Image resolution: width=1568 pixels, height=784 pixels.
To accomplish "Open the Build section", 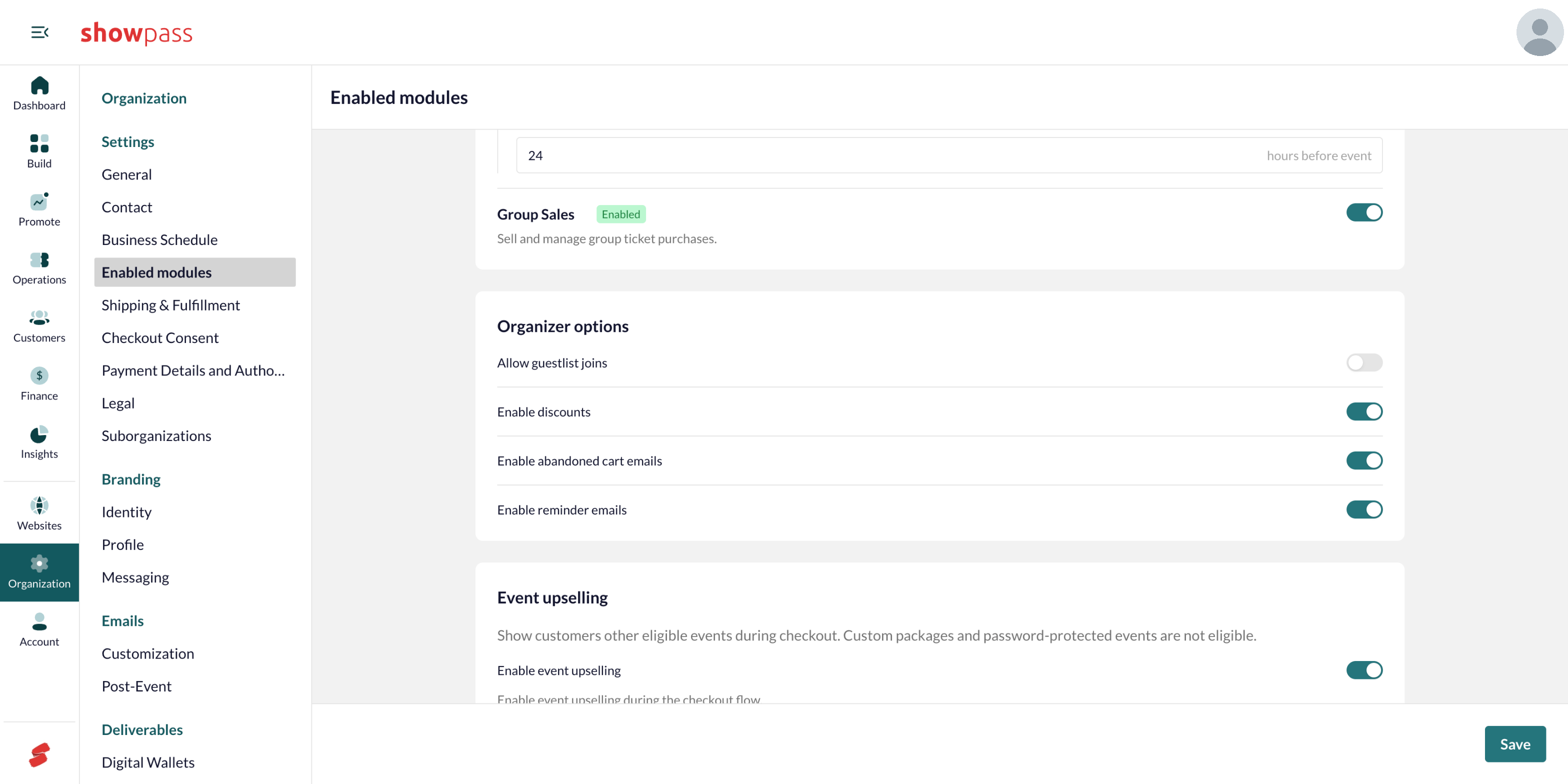I will coord(39,151).
